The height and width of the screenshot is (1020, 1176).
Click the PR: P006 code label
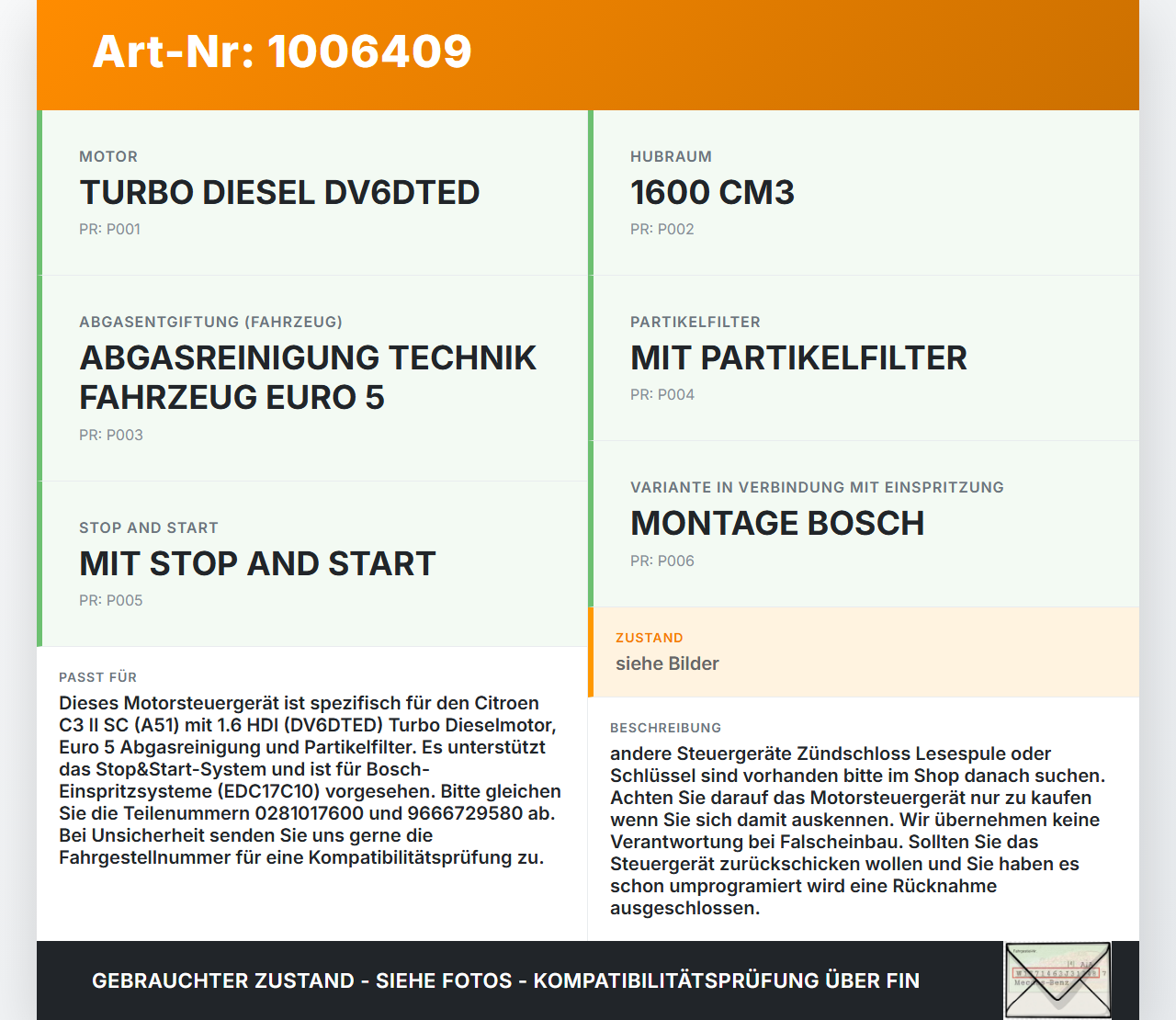click(661, 561)
